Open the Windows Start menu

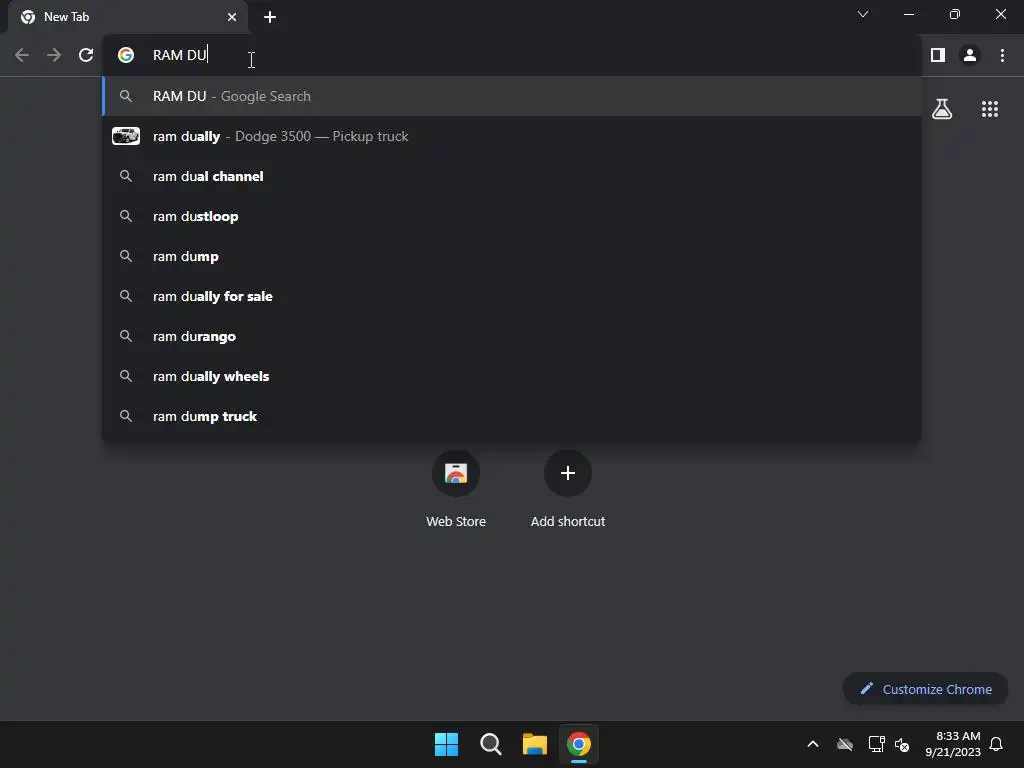coord(446,744)
